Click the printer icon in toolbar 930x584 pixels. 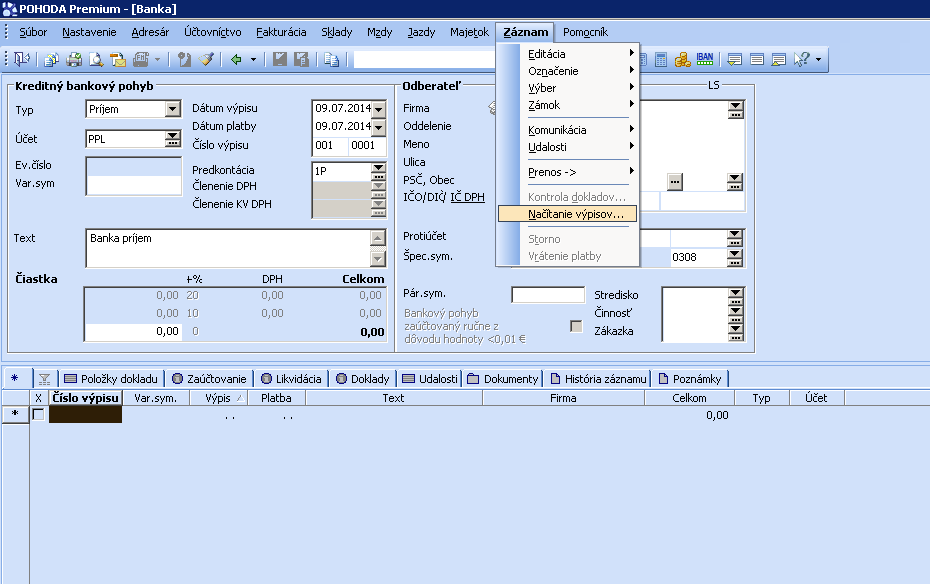(x=74, y=59)
